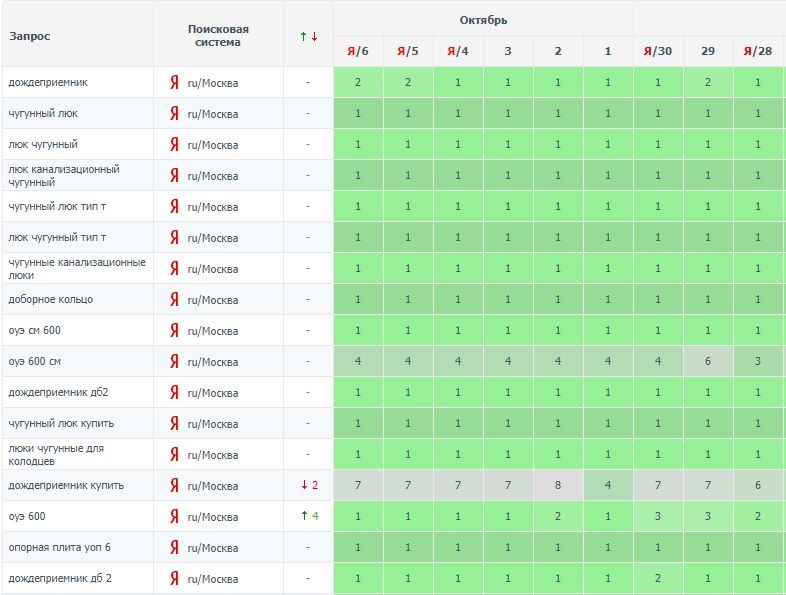Click the Yandex icon in the "люк чугунный тип т" row
Screen dimensions: 786x595
[x=174, y=237]
